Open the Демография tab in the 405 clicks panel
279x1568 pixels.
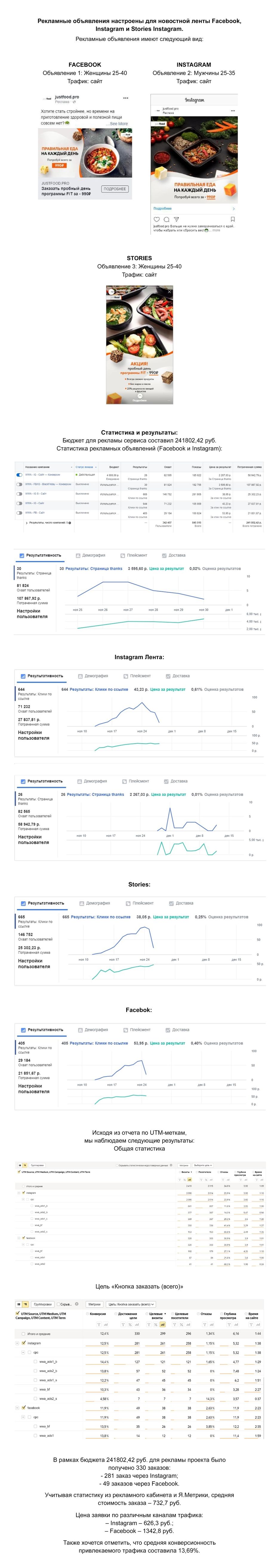(x=93, y=1030)
